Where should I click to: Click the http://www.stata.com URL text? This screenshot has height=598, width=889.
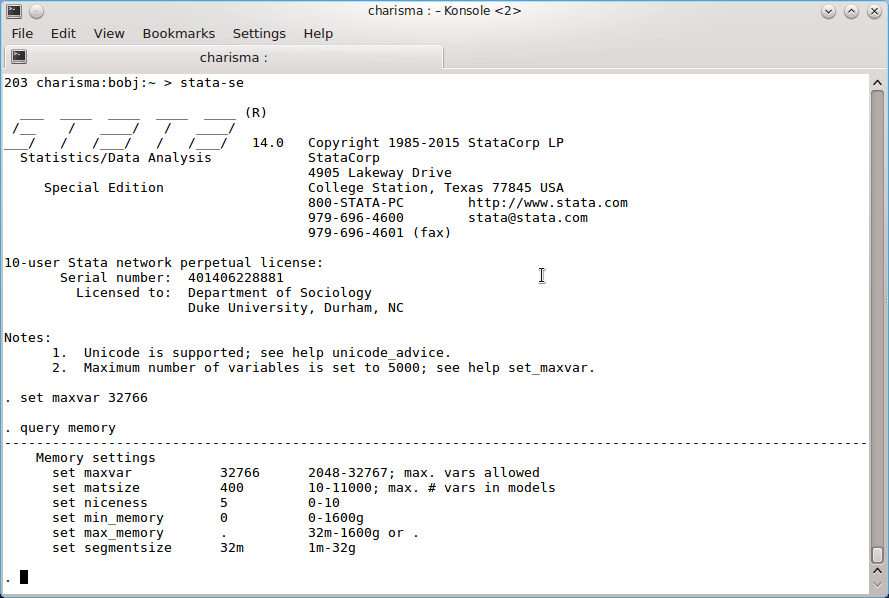coord(548,203)
